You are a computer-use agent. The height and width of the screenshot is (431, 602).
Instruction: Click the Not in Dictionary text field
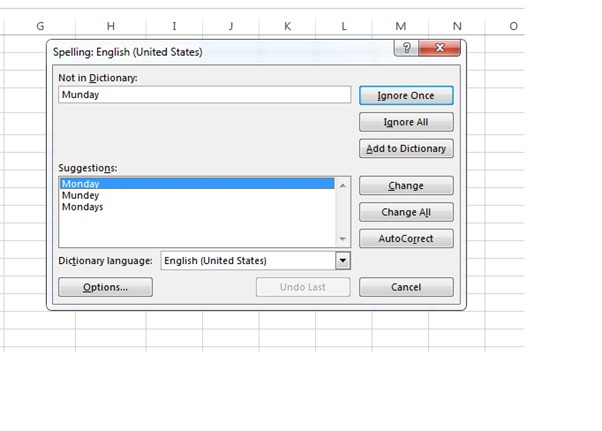click(204, 95)
